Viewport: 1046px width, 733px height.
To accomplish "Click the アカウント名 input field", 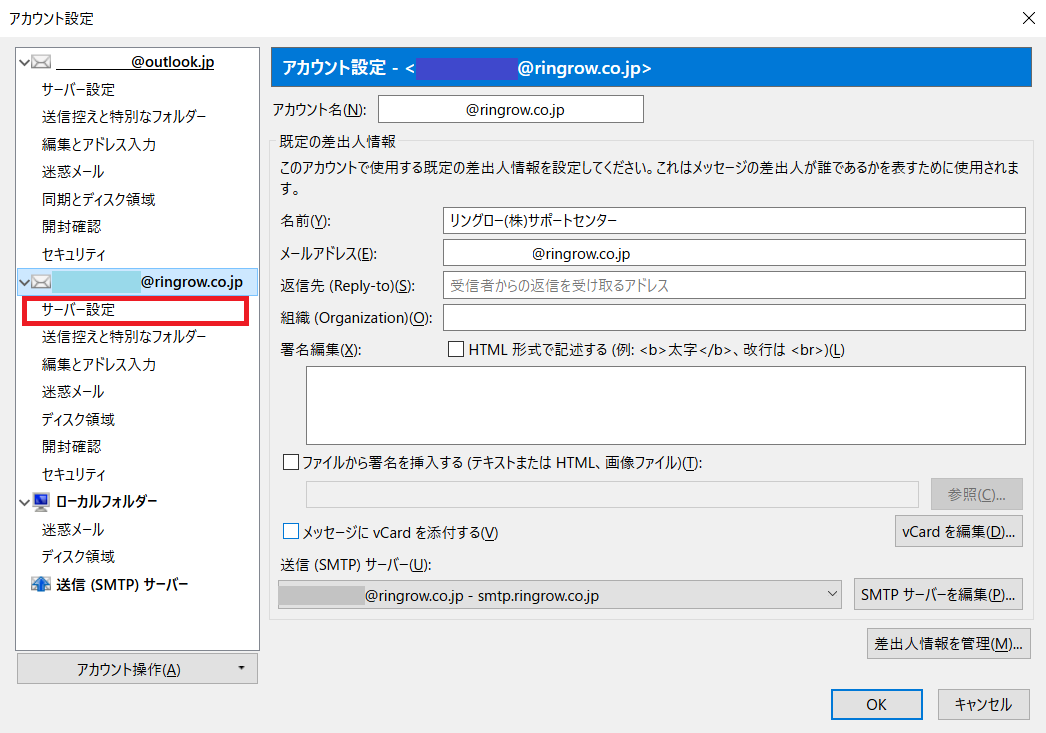I will [x=510, y=108].
